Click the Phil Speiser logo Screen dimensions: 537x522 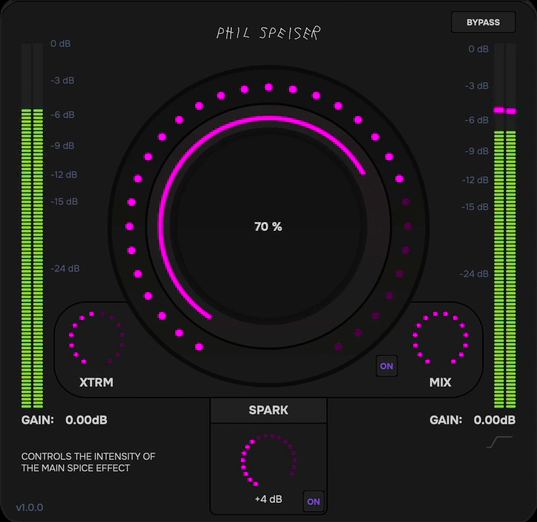click(x=269, y=33)
